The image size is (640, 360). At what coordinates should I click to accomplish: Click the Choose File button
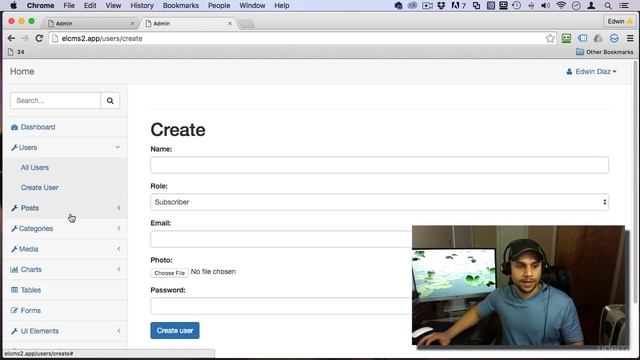pos(169,273)
